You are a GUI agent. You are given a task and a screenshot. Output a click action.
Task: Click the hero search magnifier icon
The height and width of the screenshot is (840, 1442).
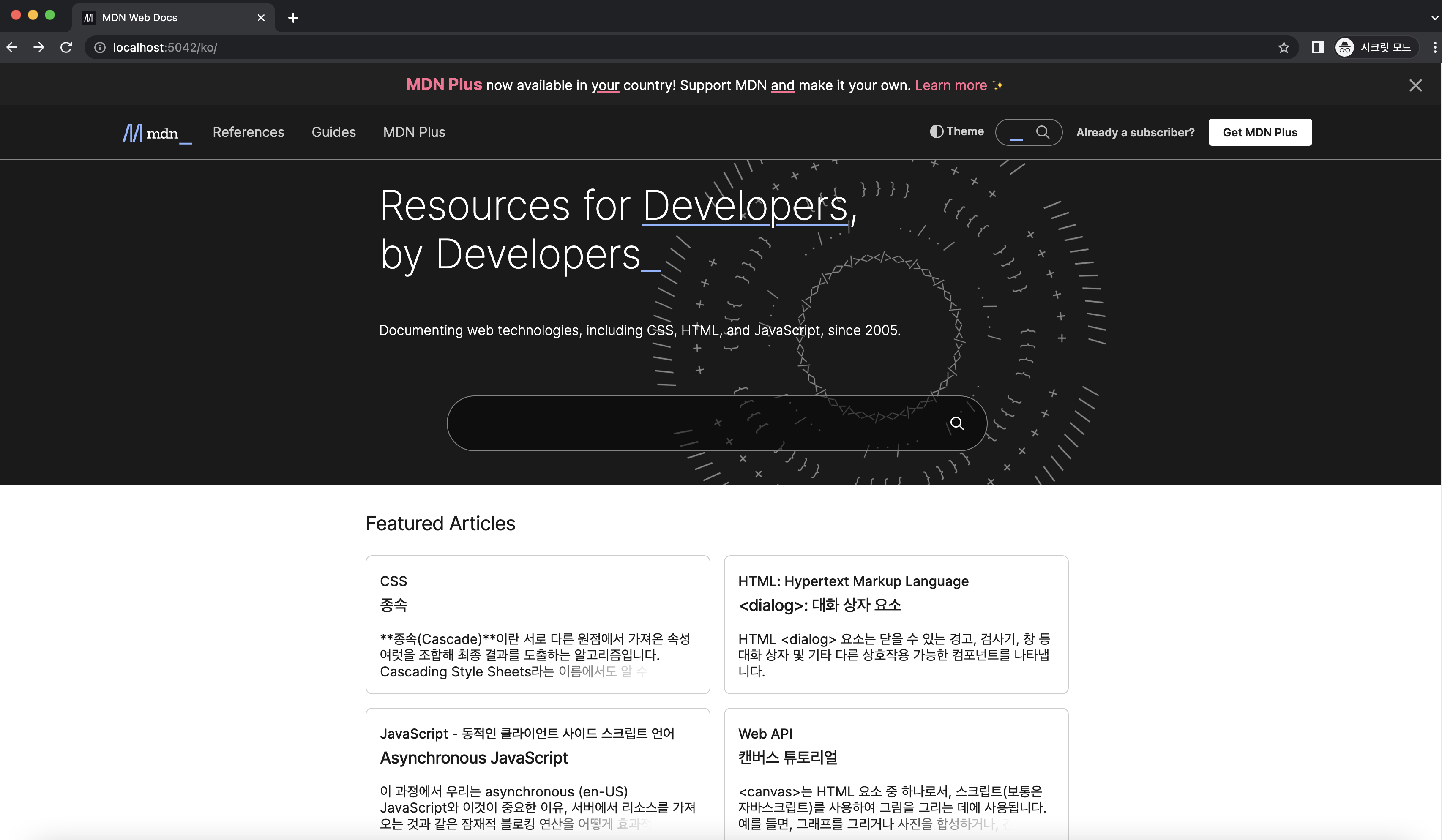pyautogui.click(x=957, y=423)
